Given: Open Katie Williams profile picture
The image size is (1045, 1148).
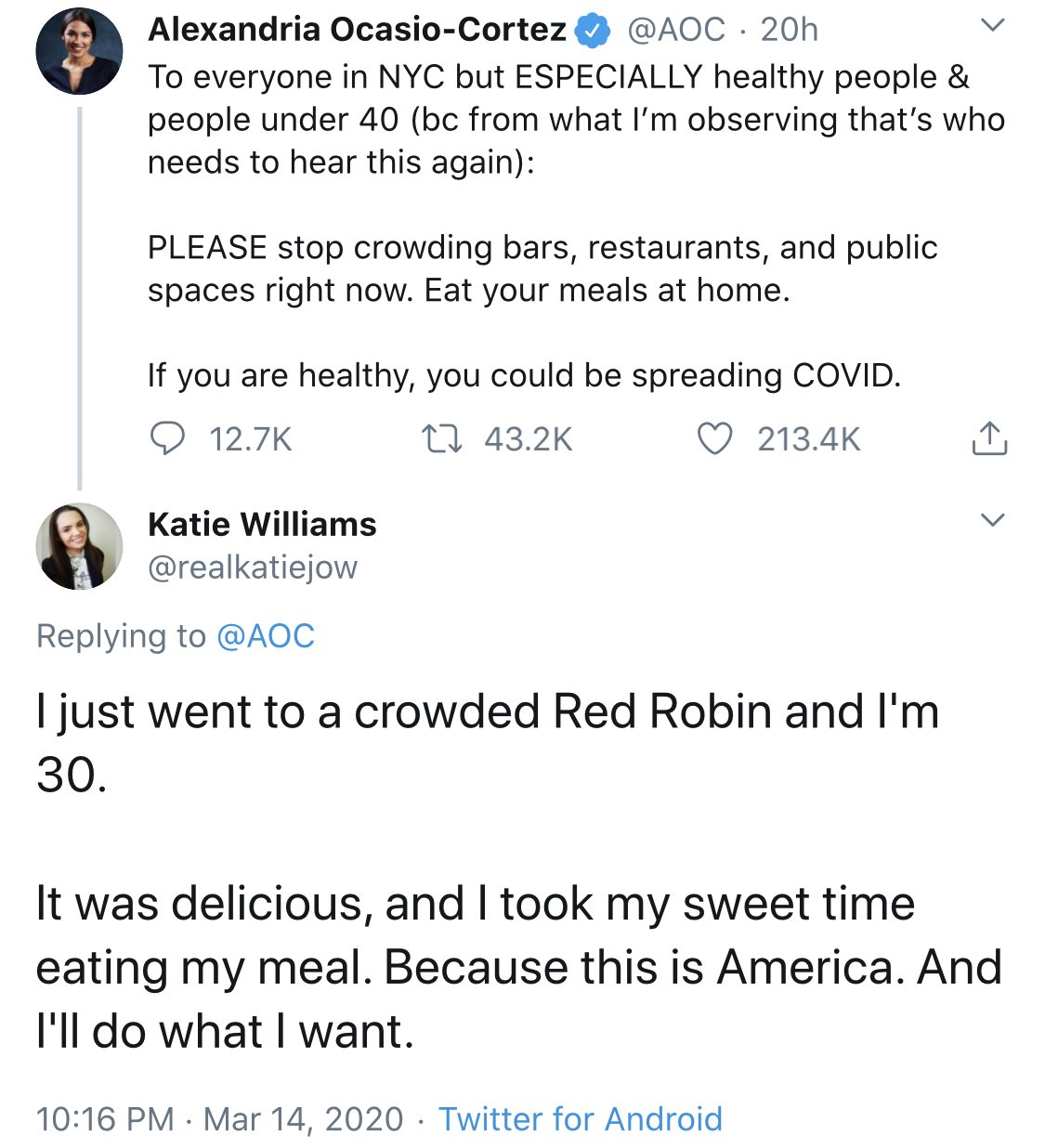Looking at the screenshot, I should [79, 546].
